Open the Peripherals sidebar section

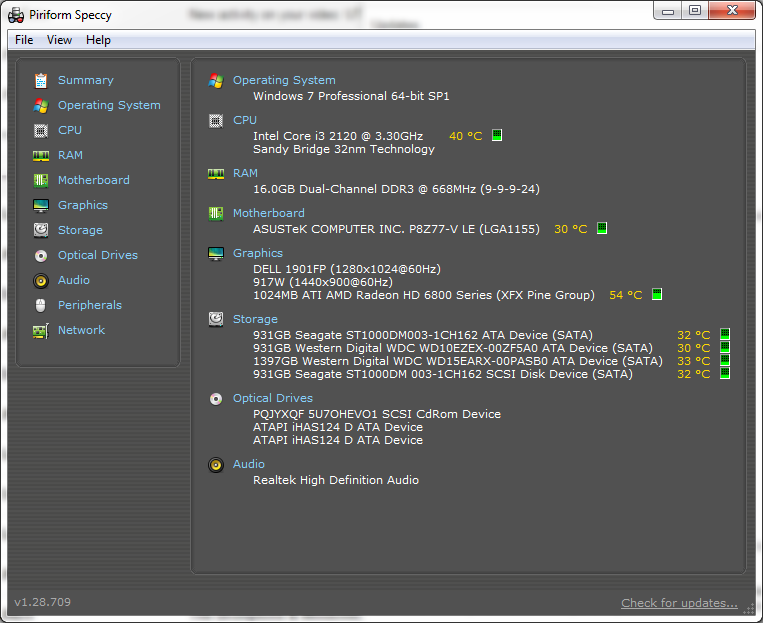pyautogui.click(x=90, y=305)
